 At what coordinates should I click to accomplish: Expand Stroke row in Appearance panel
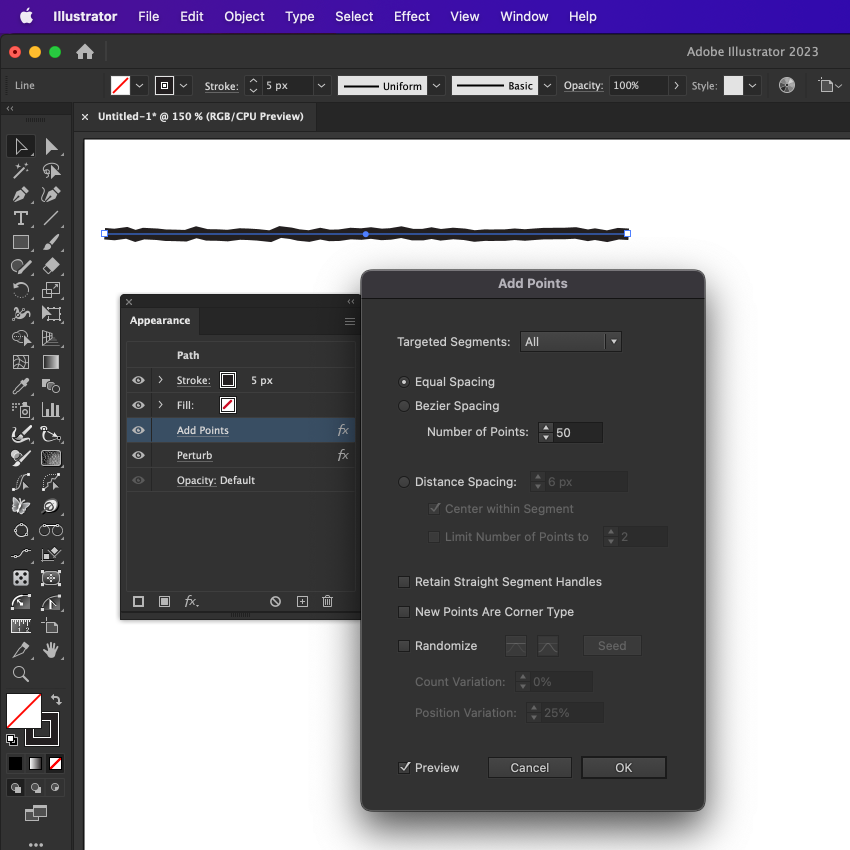click(160, 380)
